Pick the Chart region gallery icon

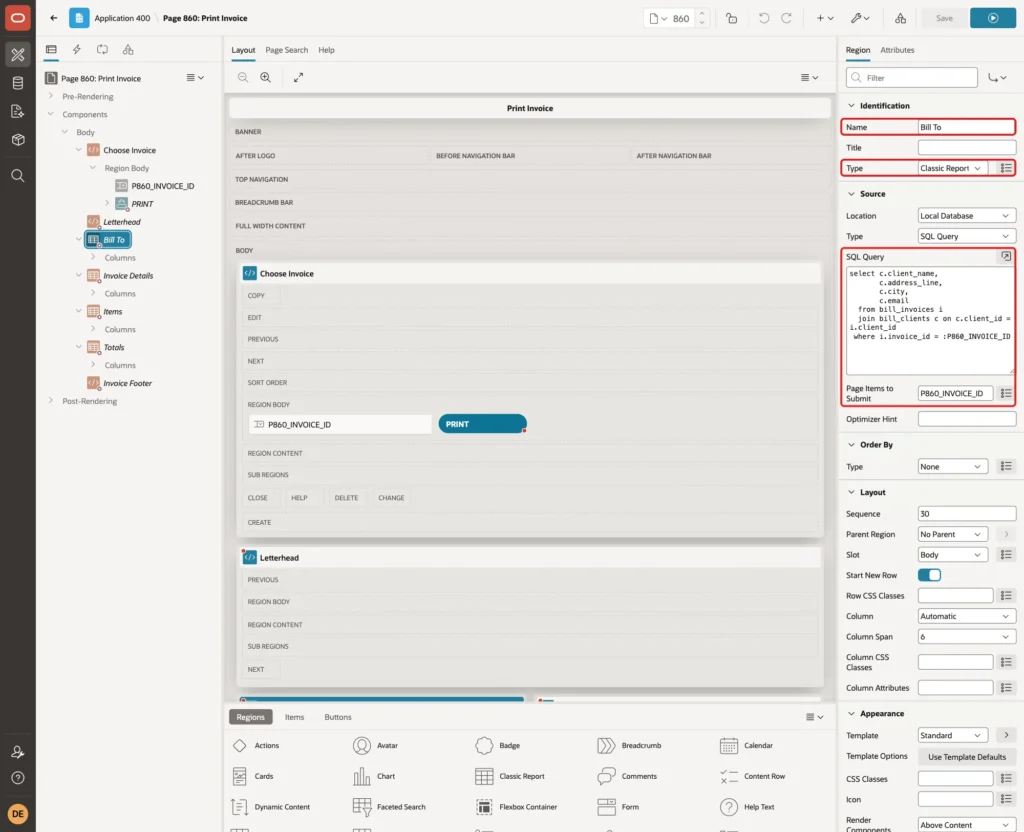click(361, 776)
